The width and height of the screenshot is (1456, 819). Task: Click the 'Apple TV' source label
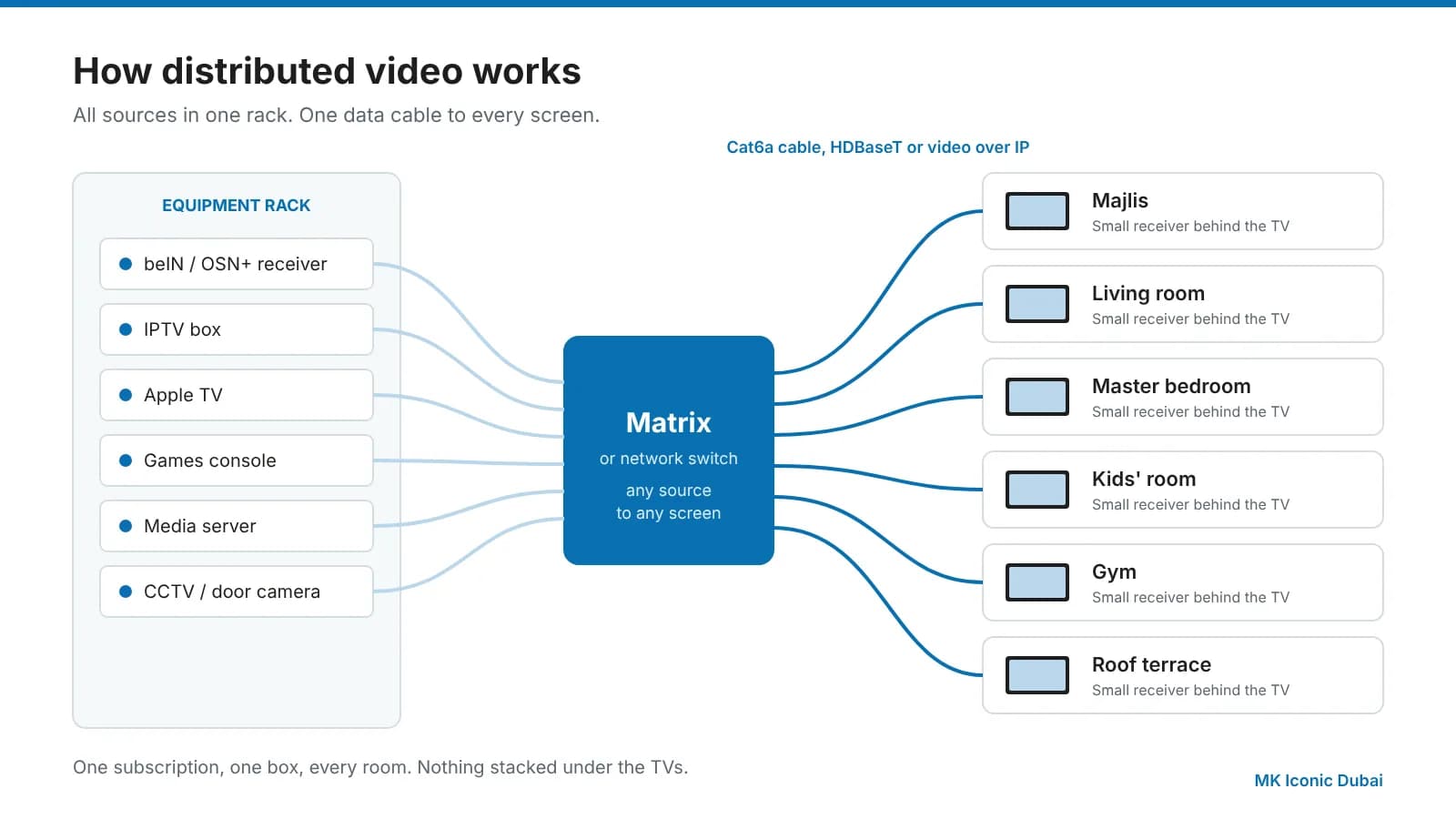(x=183, y=395)
